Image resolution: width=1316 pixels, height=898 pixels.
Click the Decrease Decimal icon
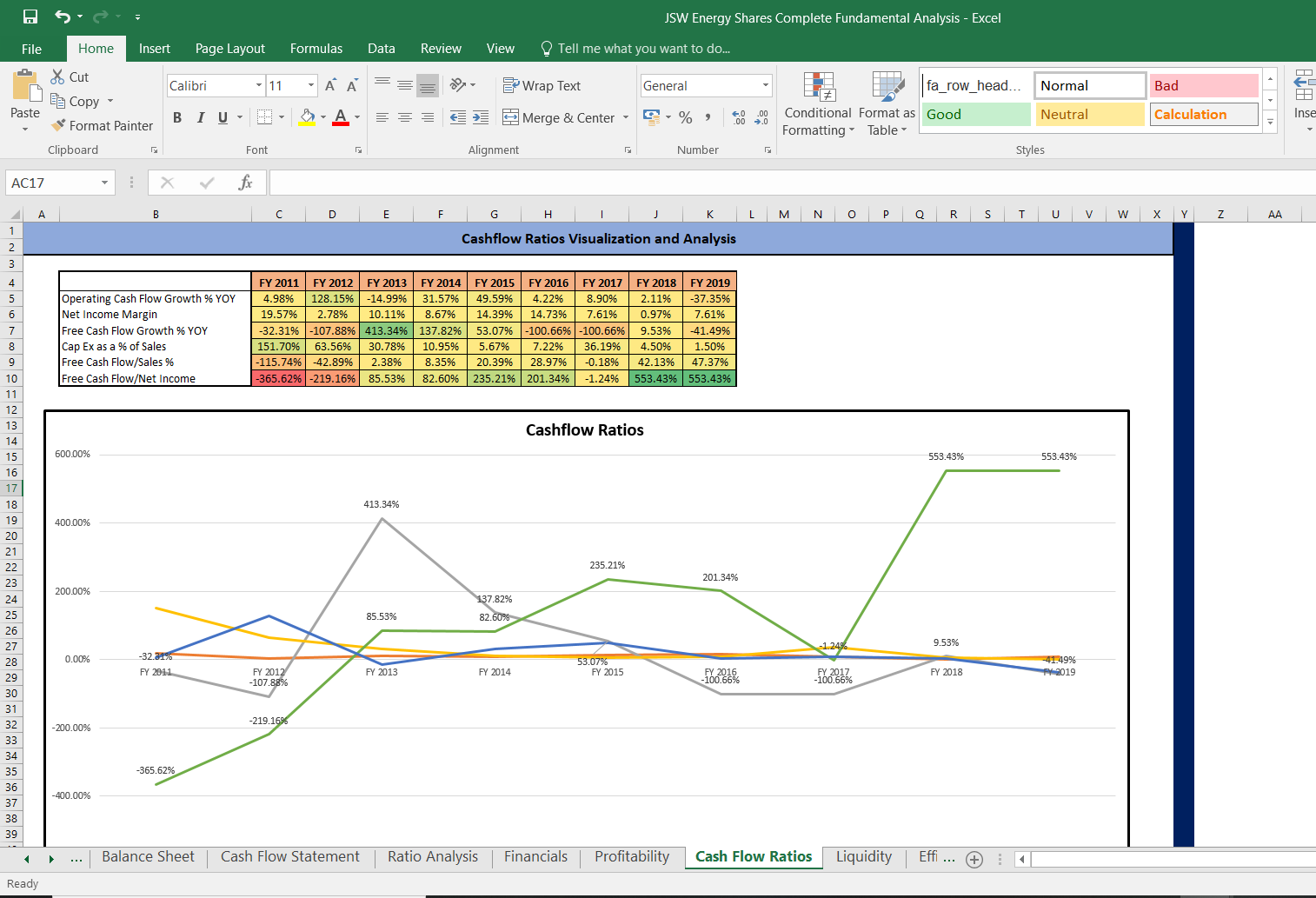[x=761, y=117]
